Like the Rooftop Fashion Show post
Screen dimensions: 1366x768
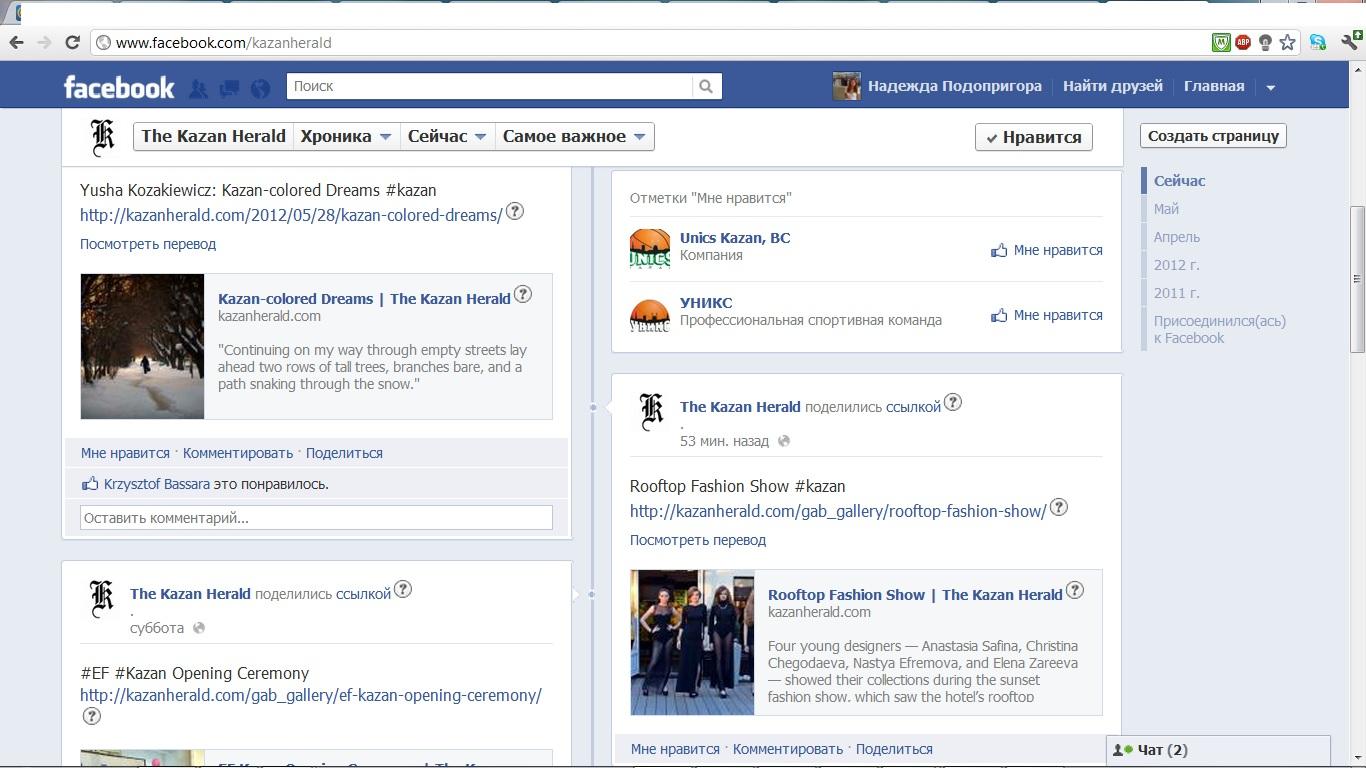[675, 749]
